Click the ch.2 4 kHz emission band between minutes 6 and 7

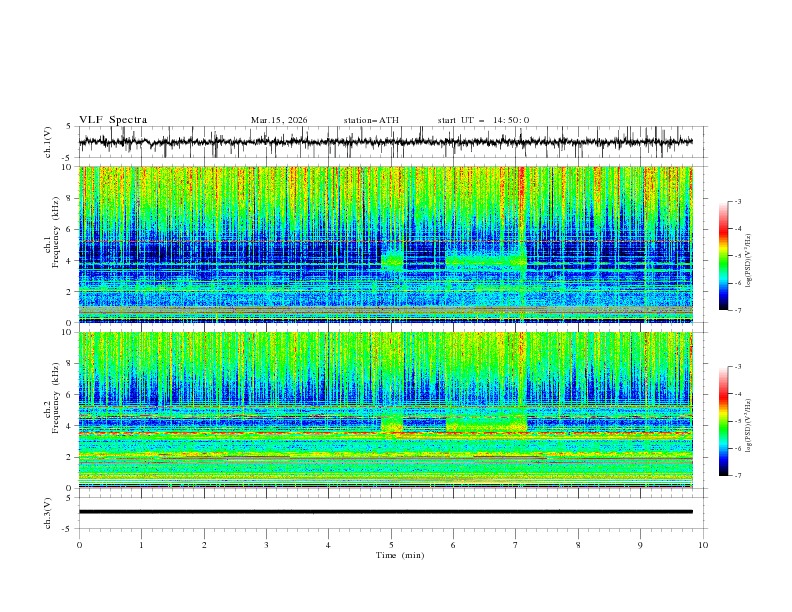pos(486,424)
